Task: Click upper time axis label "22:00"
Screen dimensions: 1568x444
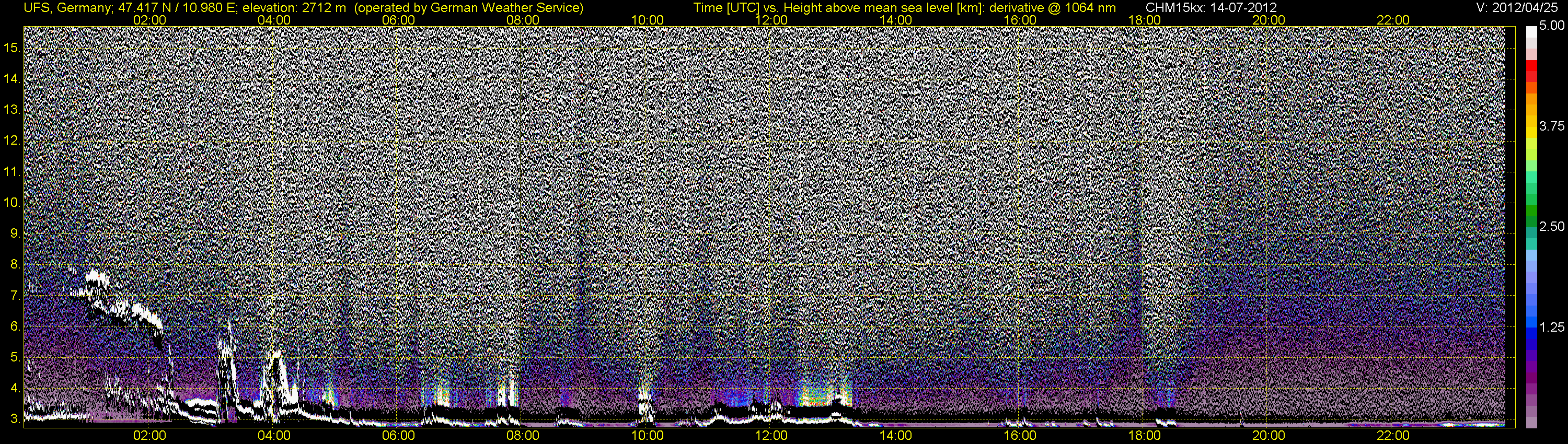Action: [x=1393, y=20]
